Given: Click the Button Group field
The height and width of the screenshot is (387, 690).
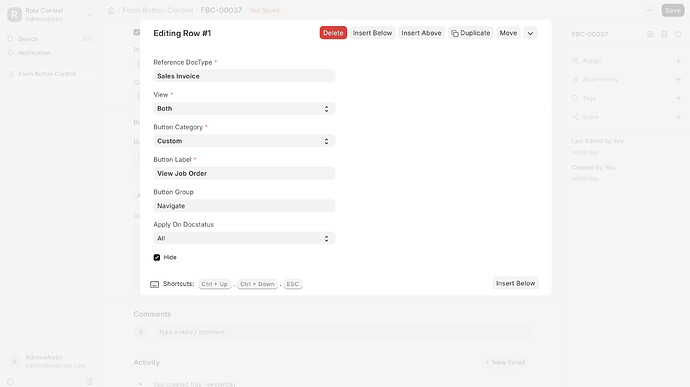Looking at the screenshot, I should coord(244,206).
